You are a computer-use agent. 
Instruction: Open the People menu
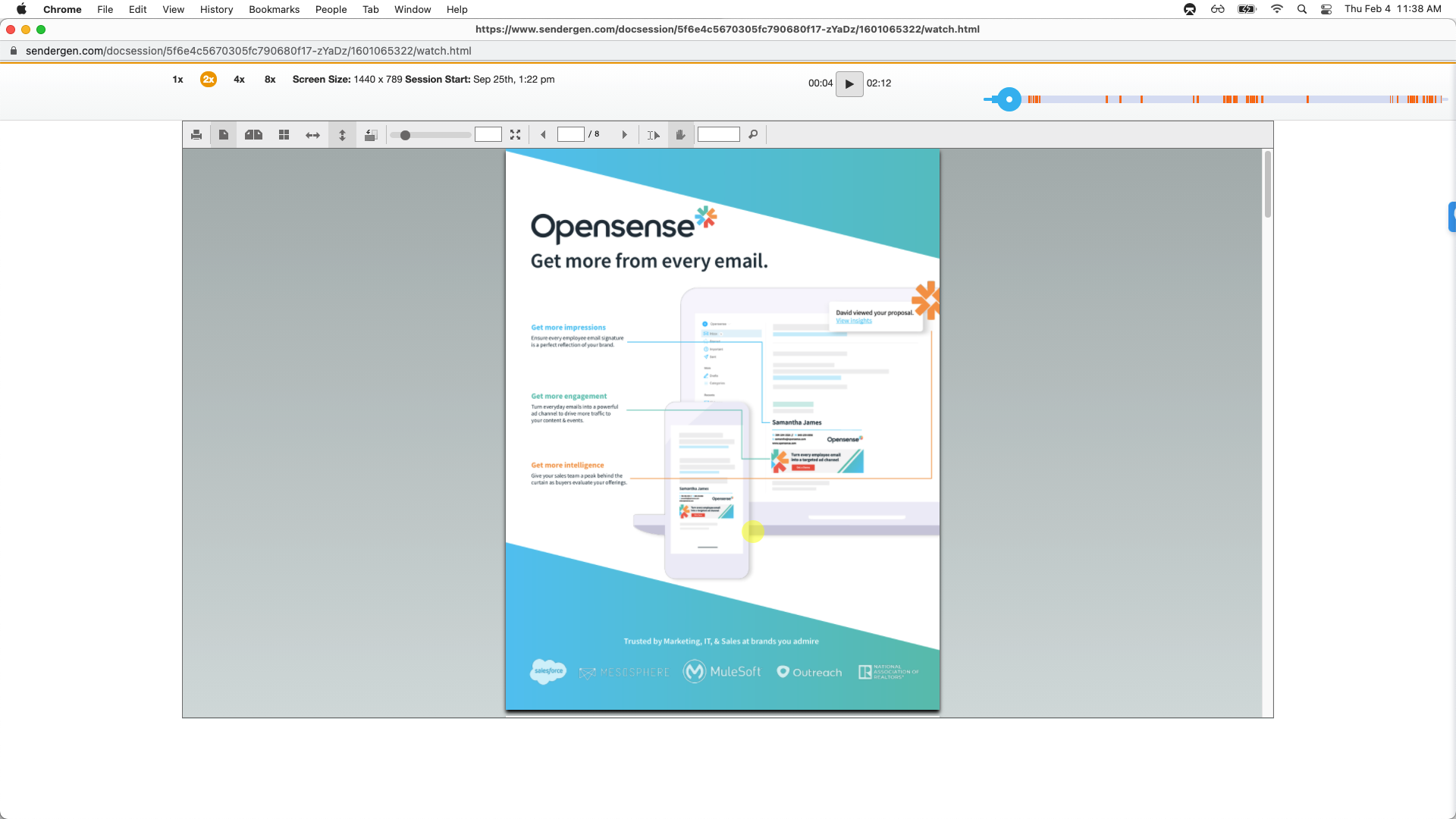point(331,9)
